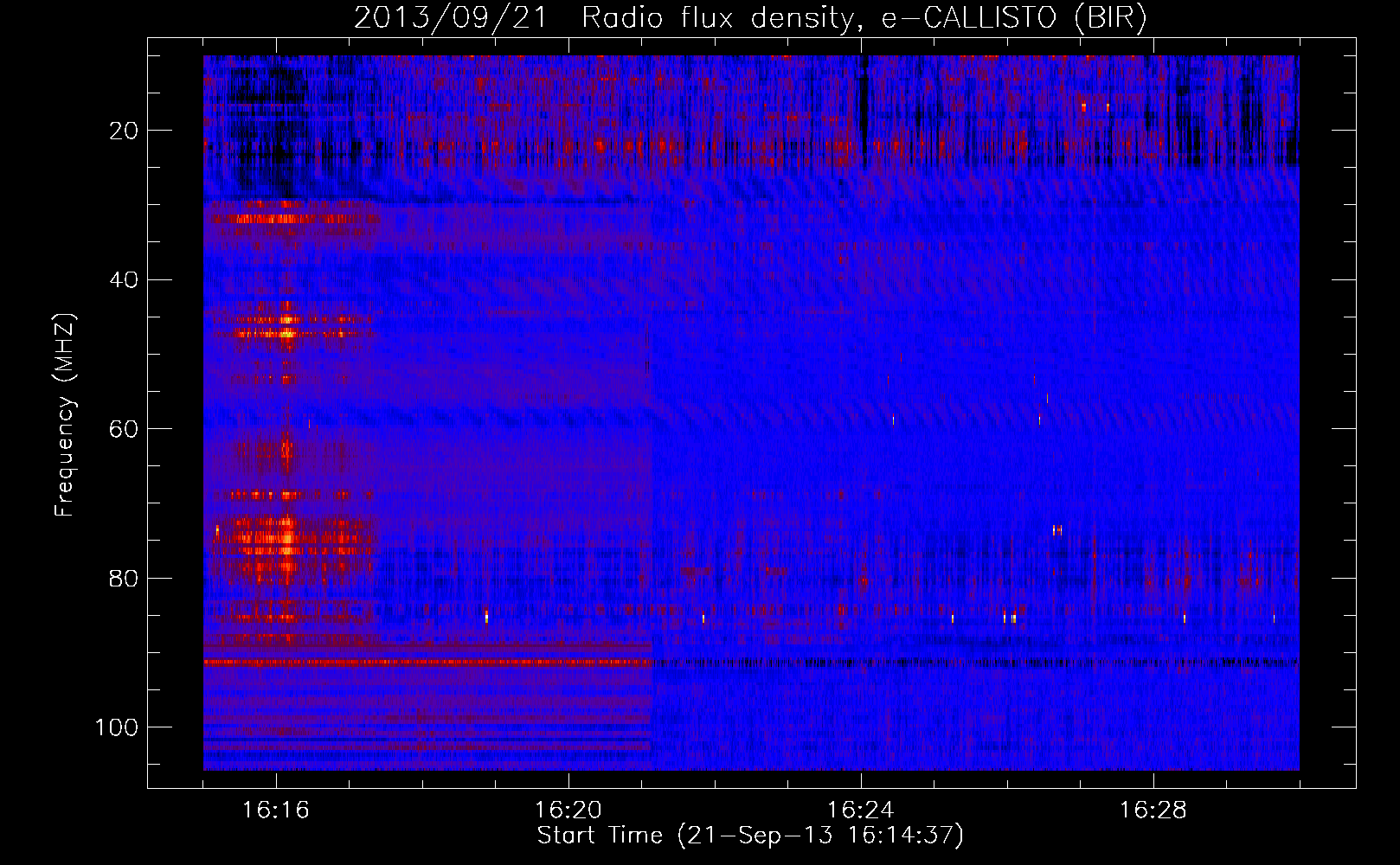The height and width of the screenshot is (865, 1400).
Task: Click the "100" frequency tick label
Action: click(117, 727)
